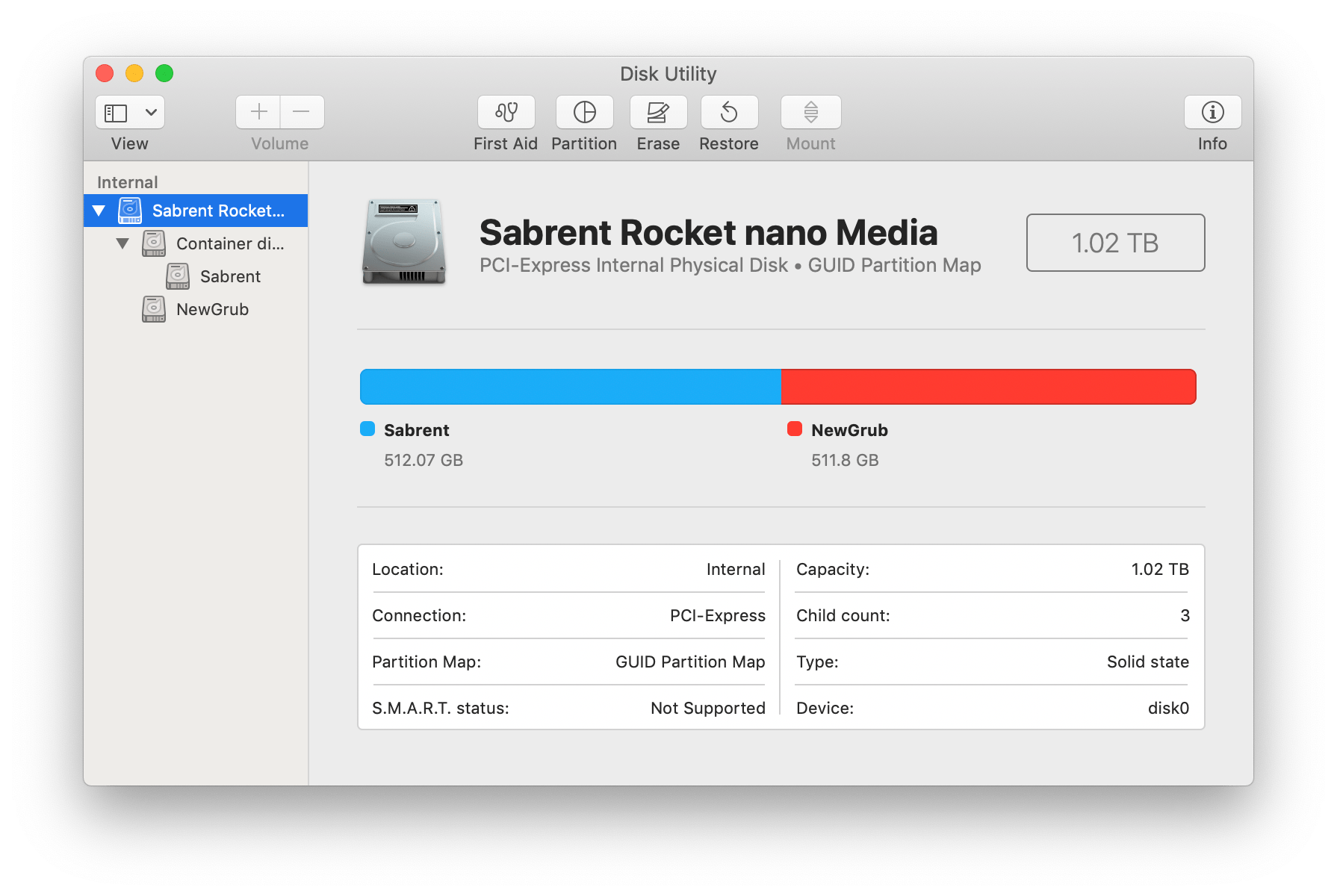Select the Sabrent volume in sidebar

point(196,276)
